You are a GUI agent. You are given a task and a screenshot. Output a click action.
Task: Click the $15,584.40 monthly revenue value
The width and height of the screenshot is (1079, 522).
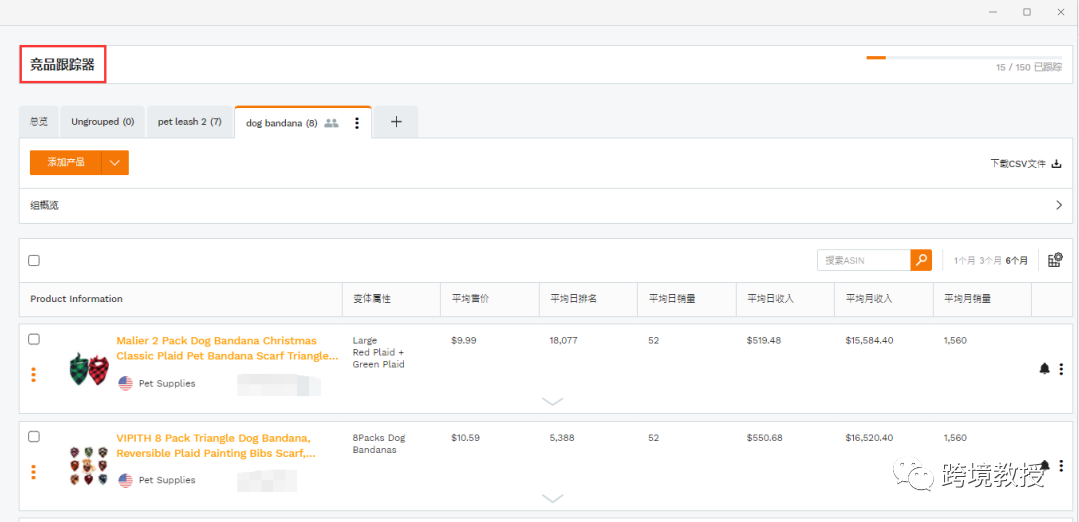point(869,340)
